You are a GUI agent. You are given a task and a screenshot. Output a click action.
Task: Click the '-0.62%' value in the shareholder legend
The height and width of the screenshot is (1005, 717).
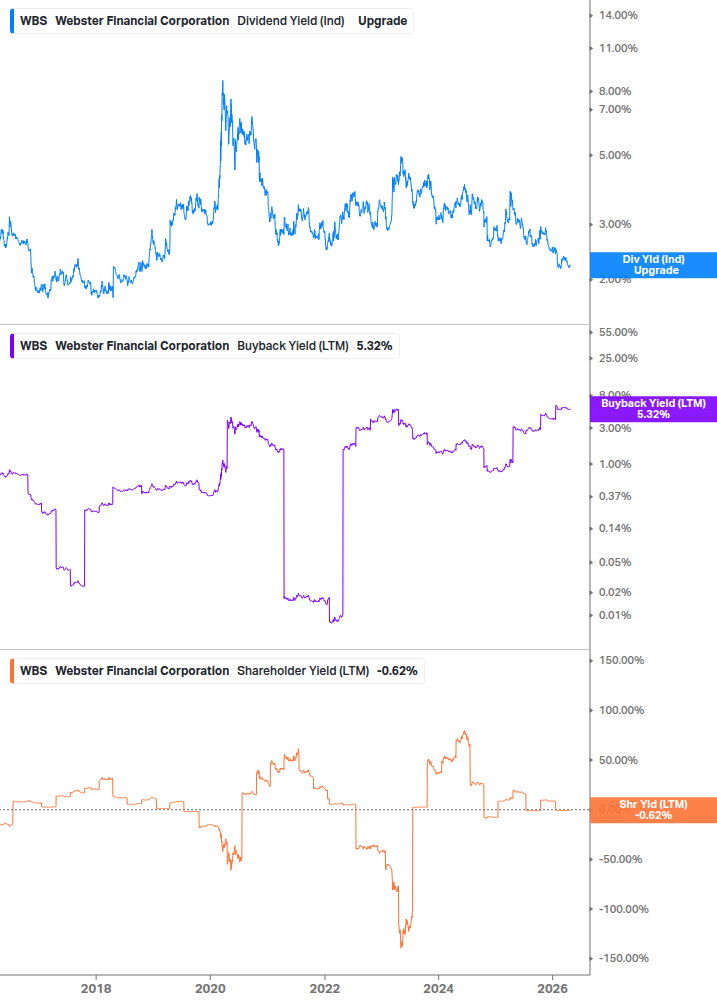click(399, 671)
